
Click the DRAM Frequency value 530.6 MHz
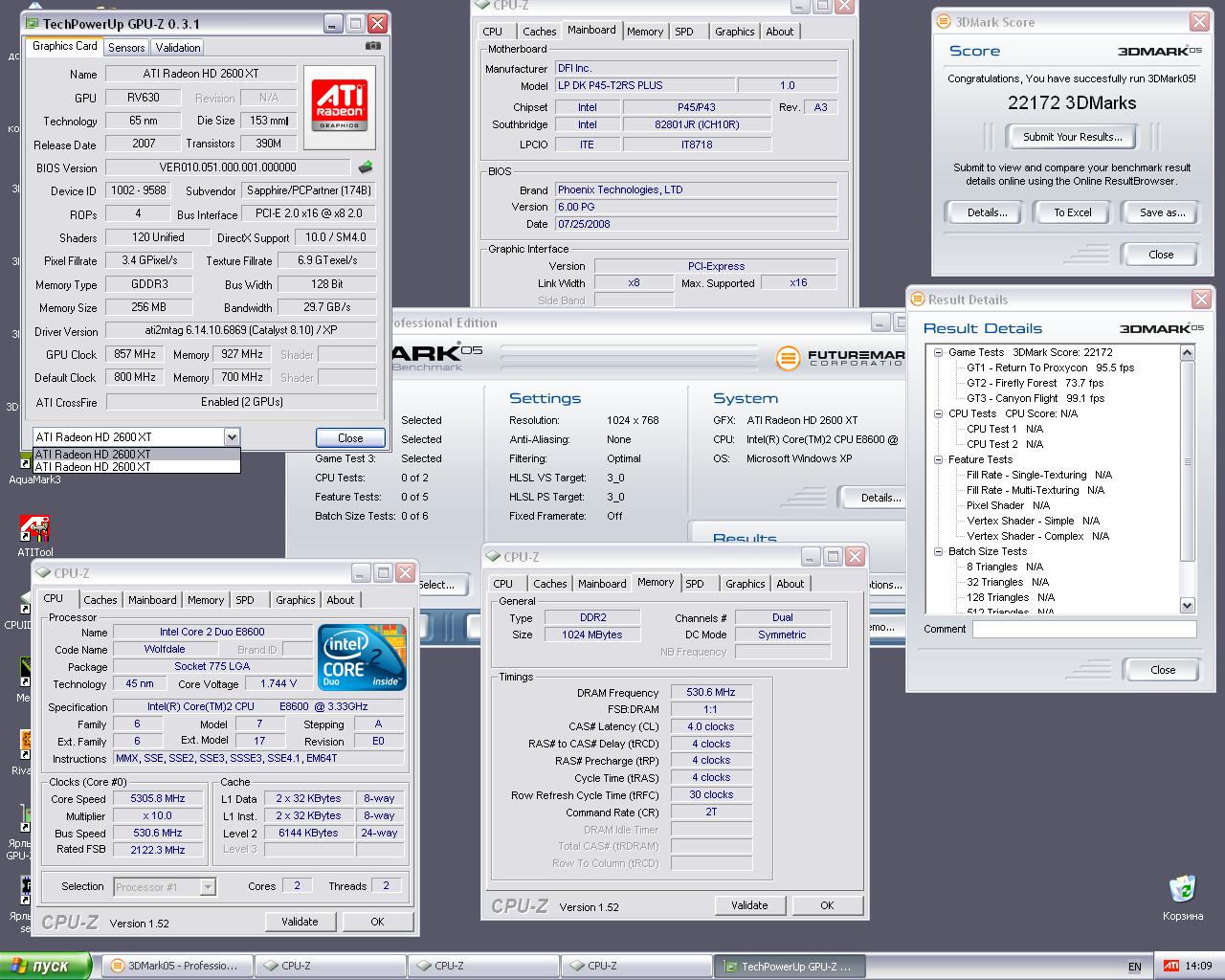711,692
